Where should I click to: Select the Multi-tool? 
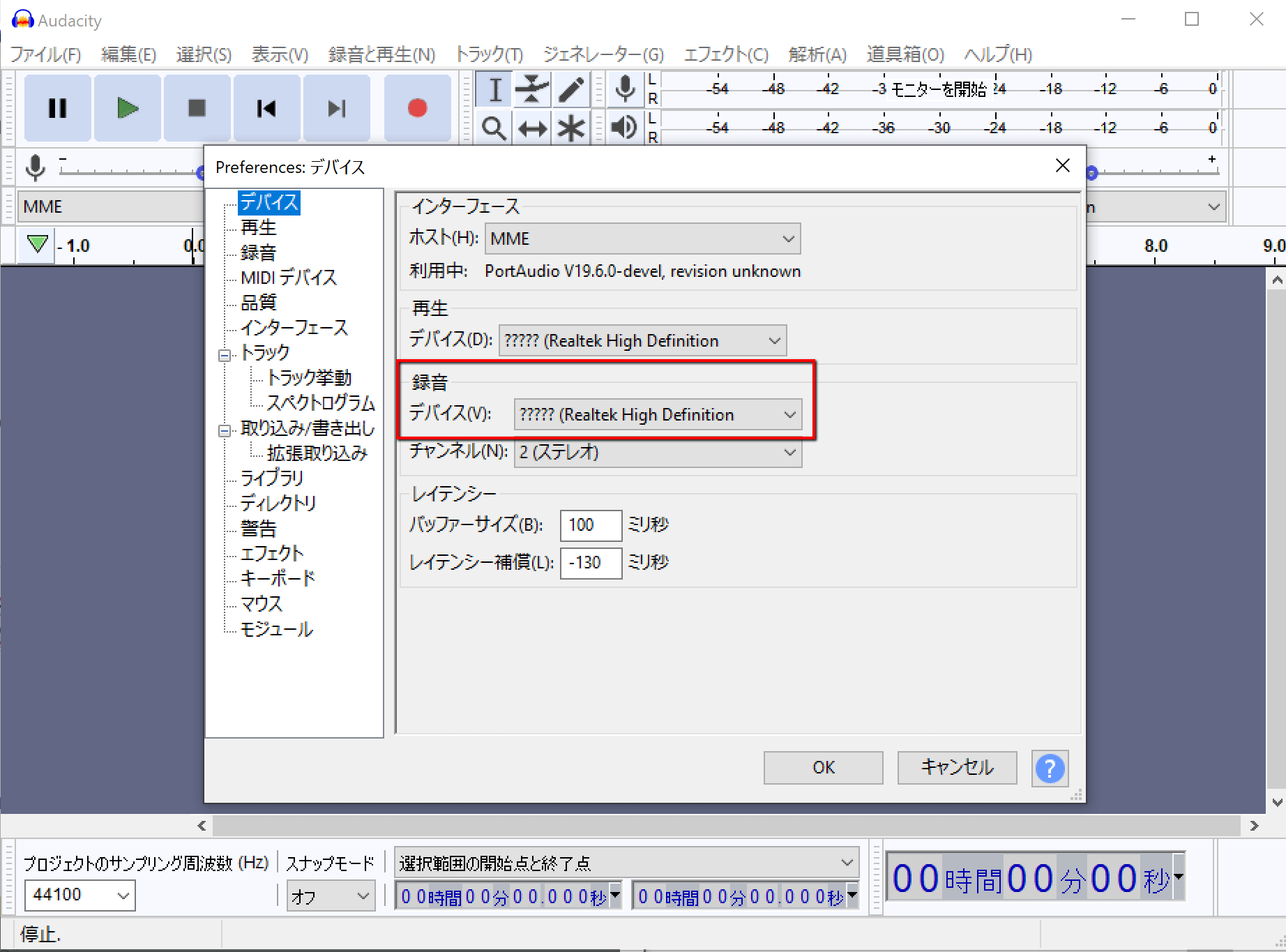[x=571, y=128]
